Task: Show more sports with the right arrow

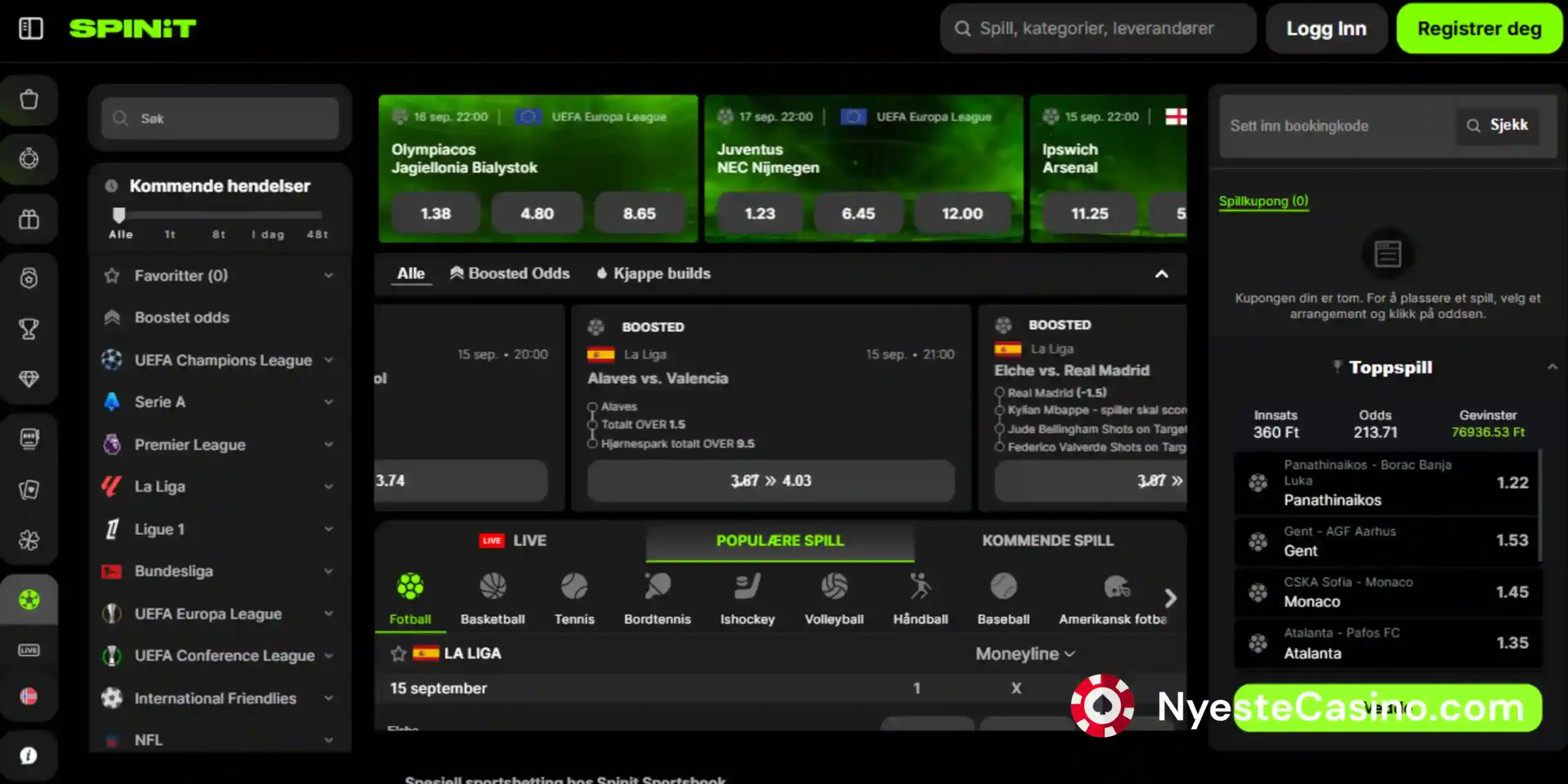Action: 1170,598
